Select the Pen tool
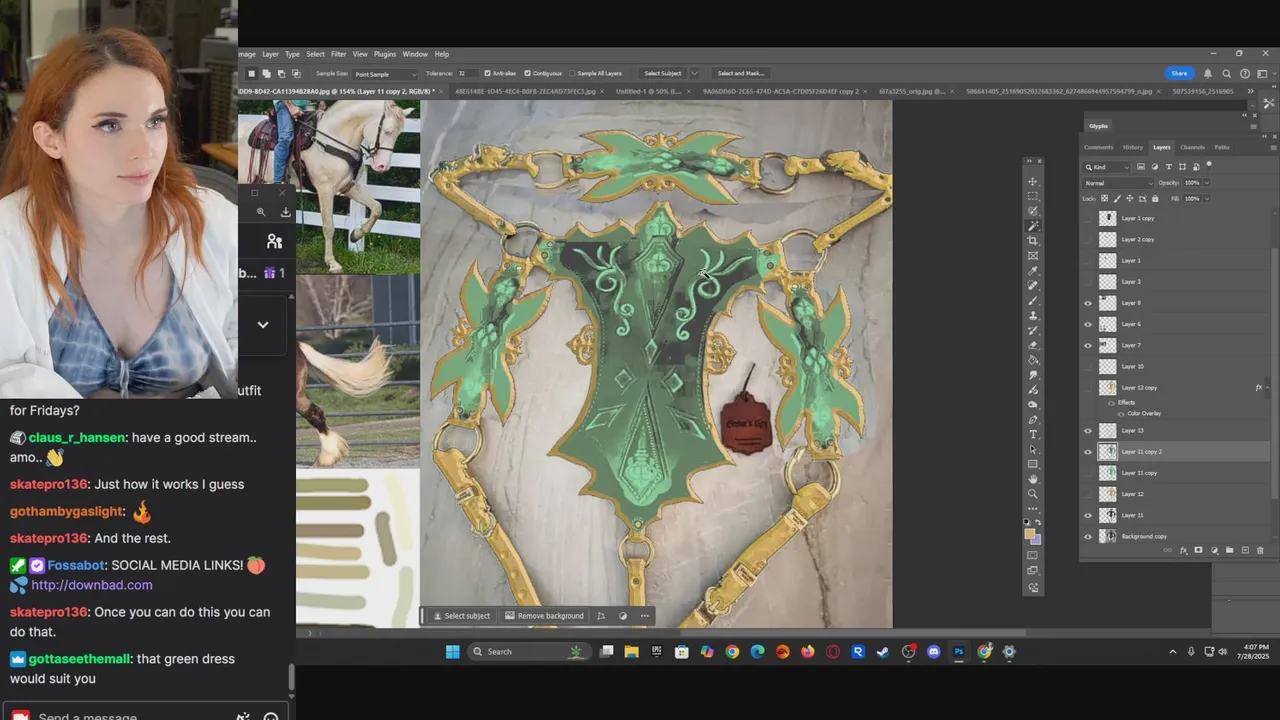 1033,420
